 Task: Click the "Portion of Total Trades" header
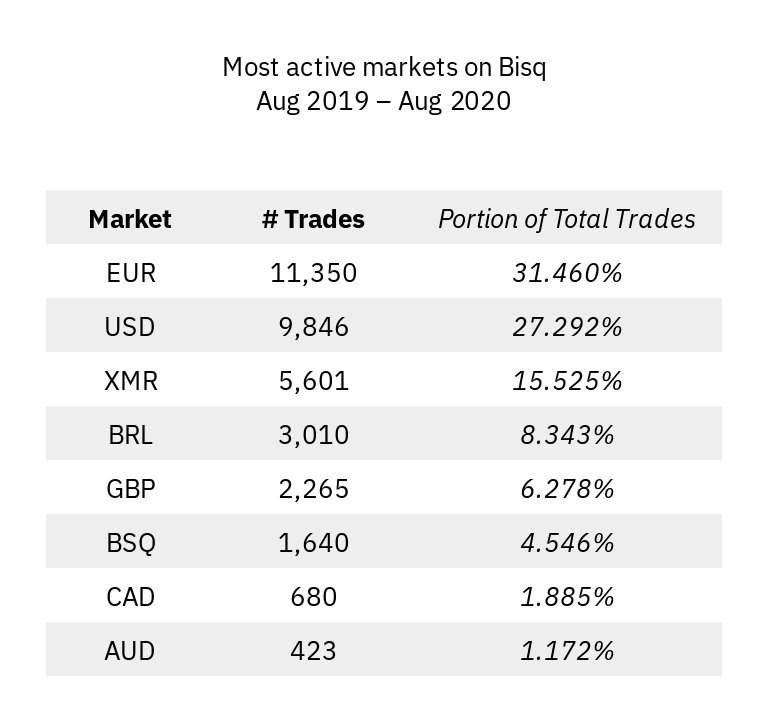(566, 219)
